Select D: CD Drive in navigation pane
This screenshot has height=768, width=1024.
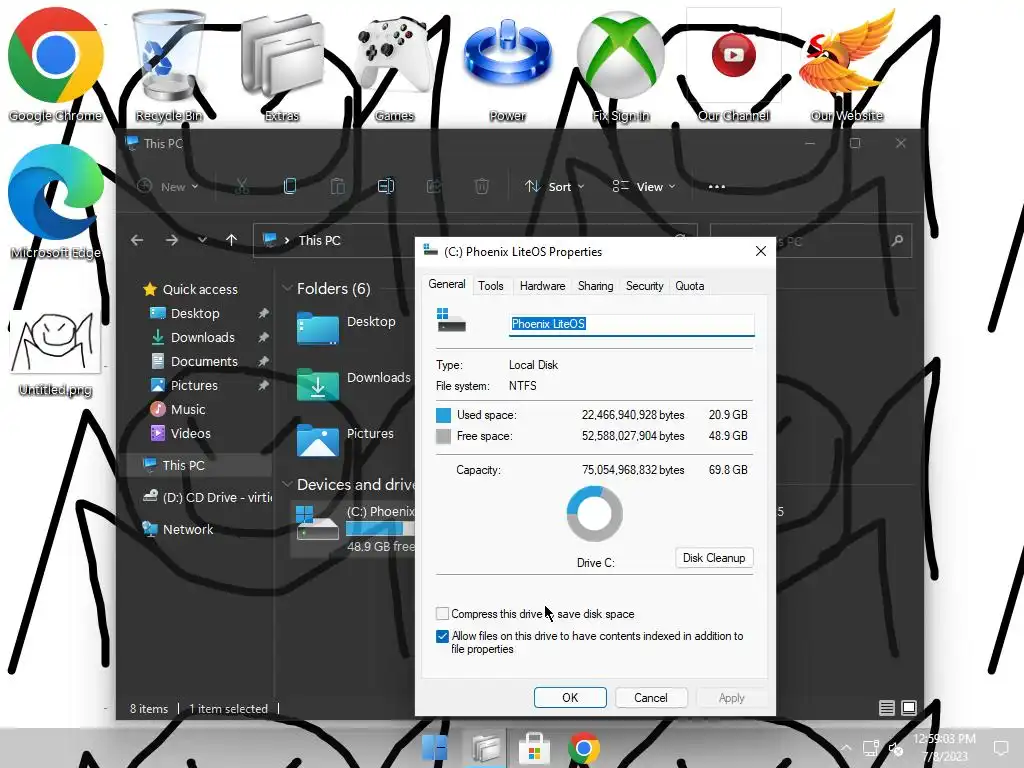click(208, 498)
